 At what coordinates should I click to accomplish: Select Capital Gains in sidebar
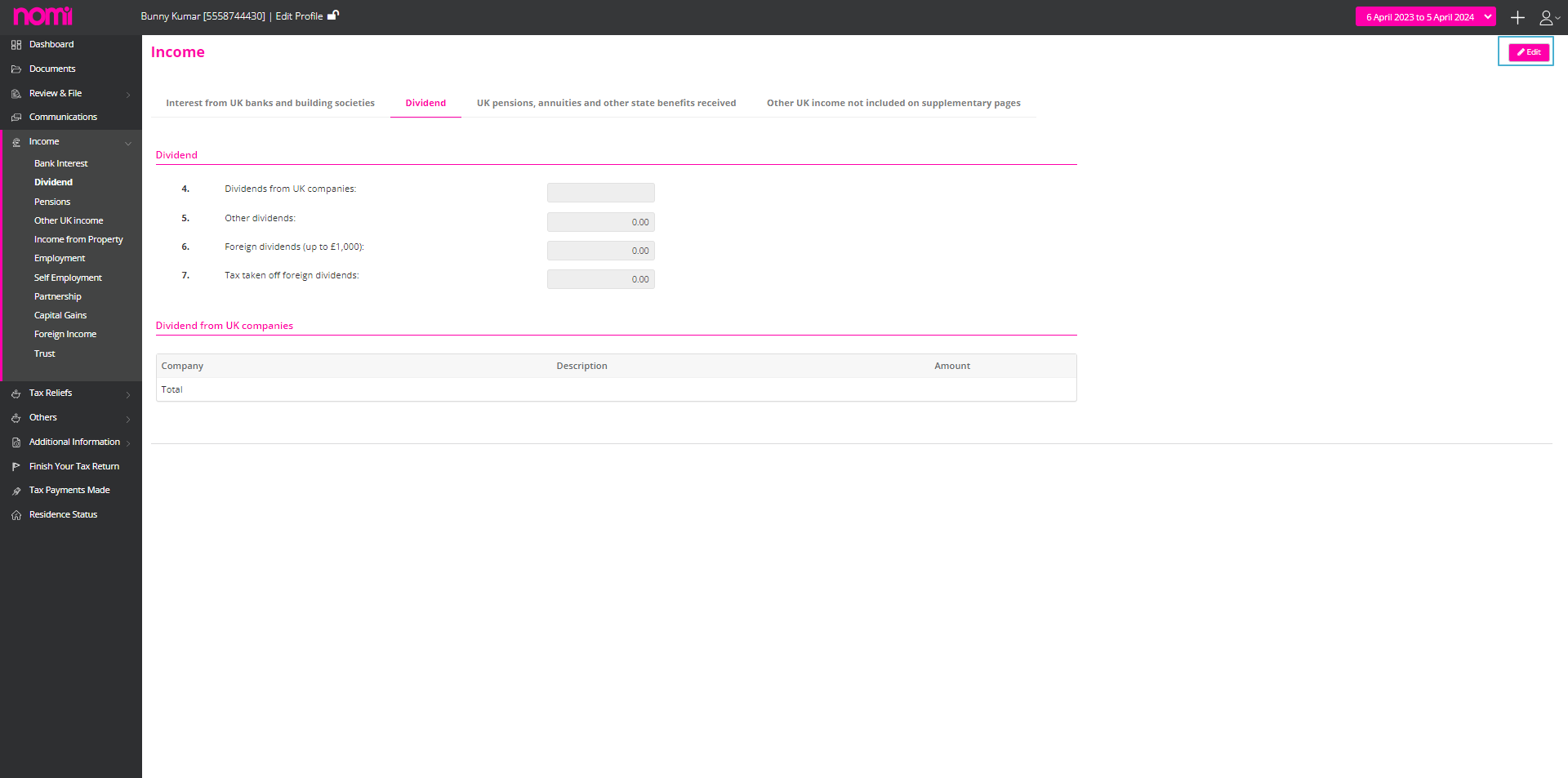pos(60,316)
